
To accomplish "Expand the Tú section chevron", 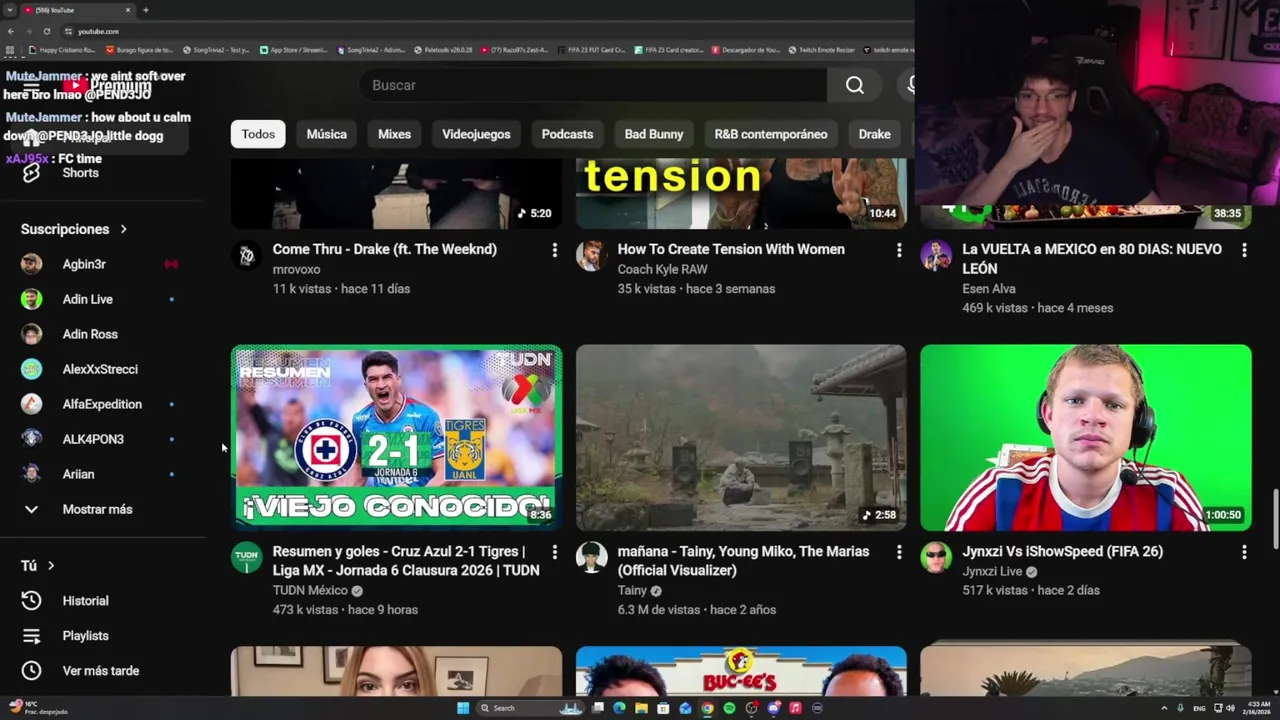I will pyautogui.click(x=51, y=566).
